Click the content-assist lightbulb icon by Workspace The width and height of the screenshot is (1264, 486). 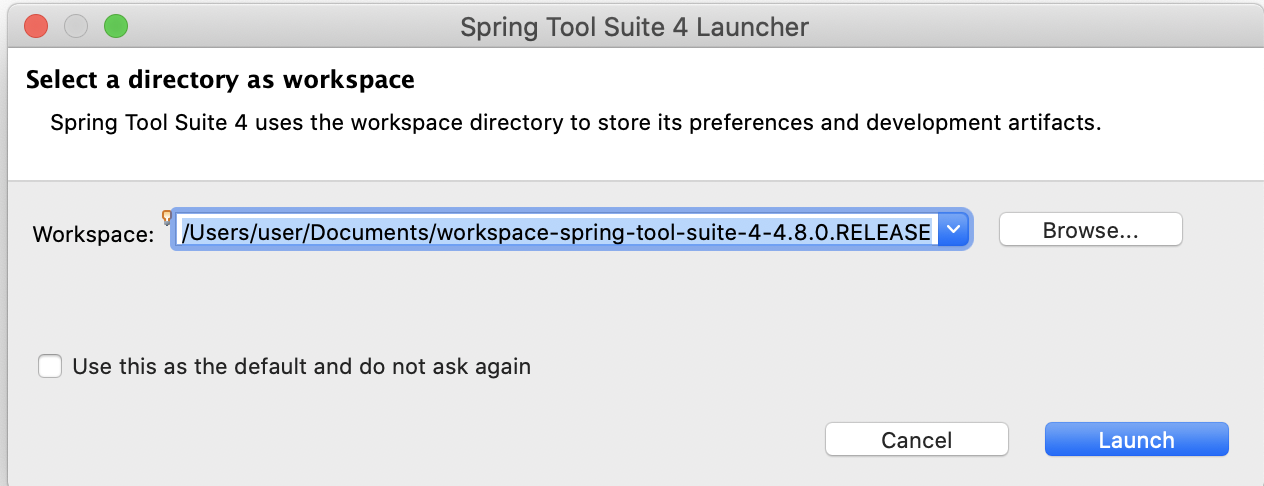point(167,215)
